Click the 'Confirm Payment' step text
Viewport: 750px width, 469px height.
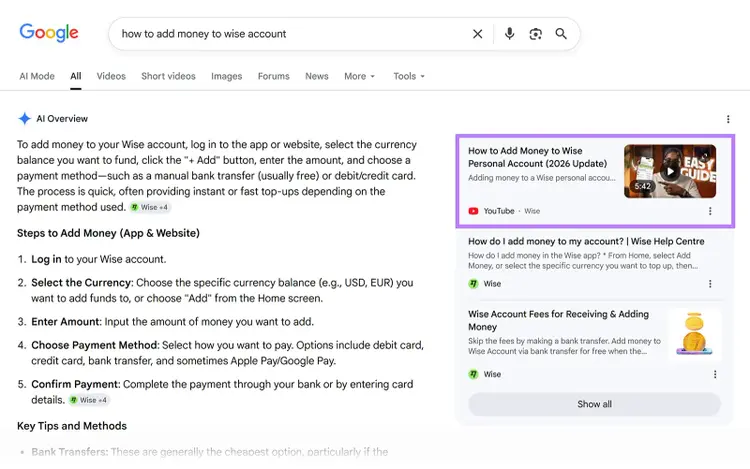(x=76, y=384)
